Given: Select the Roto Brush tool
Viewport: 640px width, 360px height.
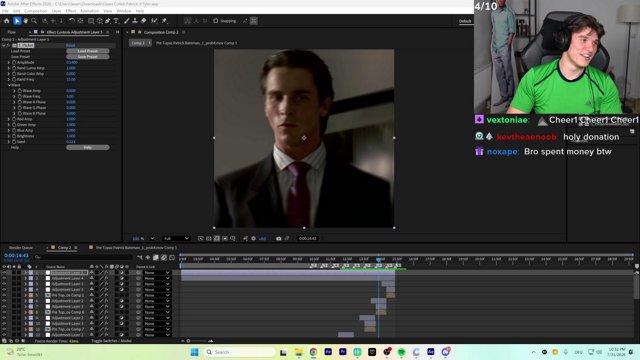Looking at the screenshot, I should (x=154, y=21).
